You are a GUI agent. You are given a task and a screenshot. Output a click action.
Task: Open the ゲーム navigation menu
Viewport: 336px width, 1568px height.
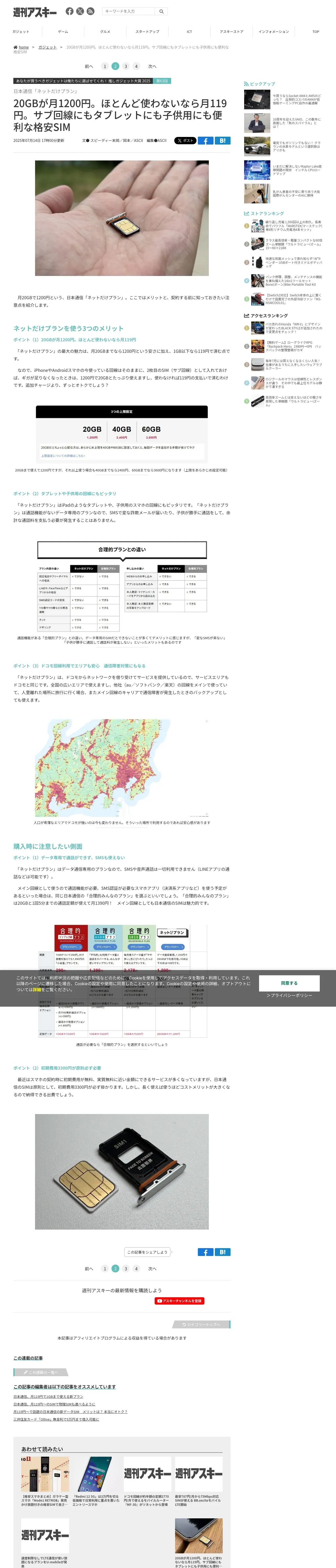coord(63,32)
